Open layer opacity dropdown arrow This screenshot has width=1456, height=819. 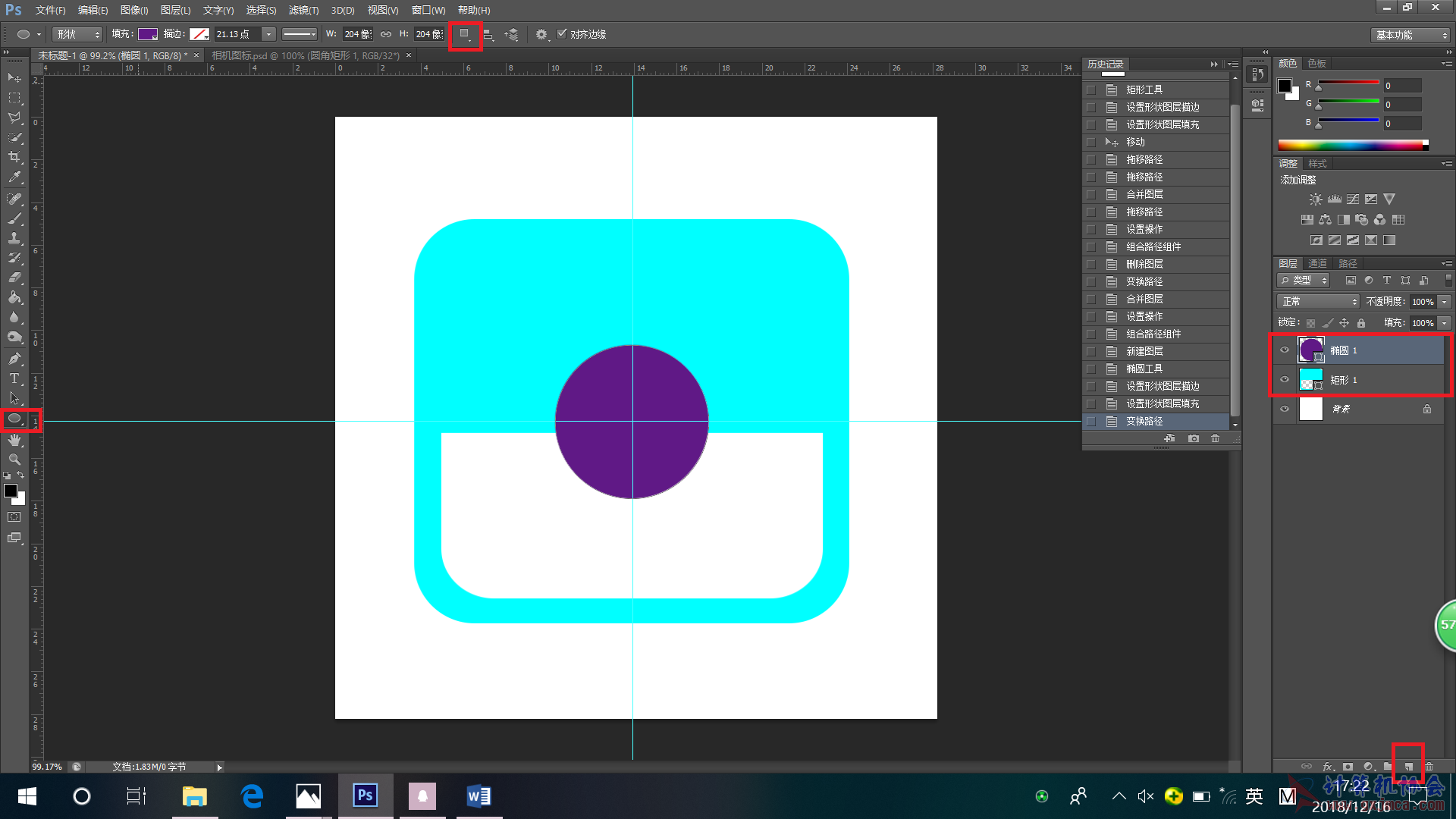[1445, 302]
